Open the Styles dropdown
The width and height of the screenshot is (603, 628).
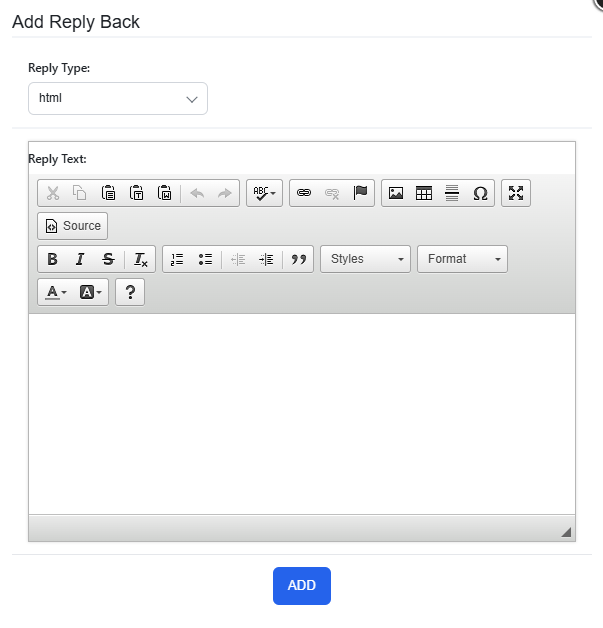click(366, 259)
